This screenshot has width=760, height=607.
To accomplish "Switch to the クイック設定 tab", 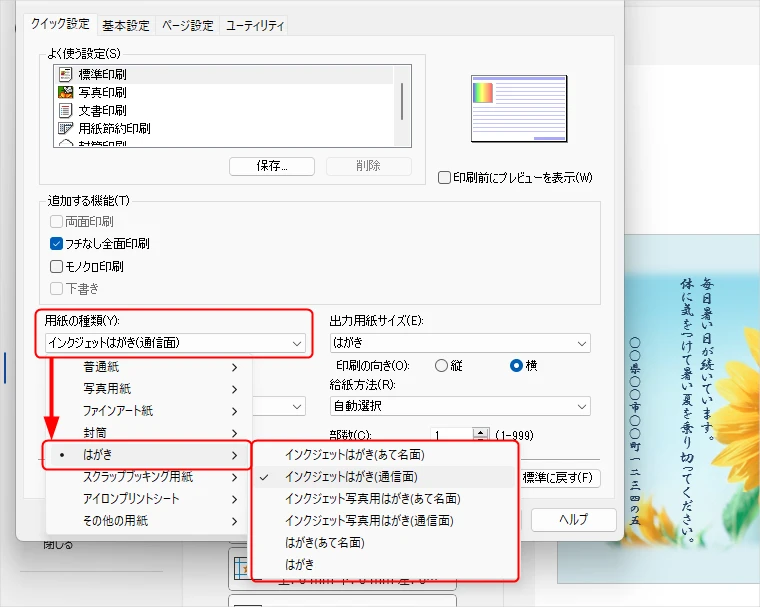I will 61,24.
